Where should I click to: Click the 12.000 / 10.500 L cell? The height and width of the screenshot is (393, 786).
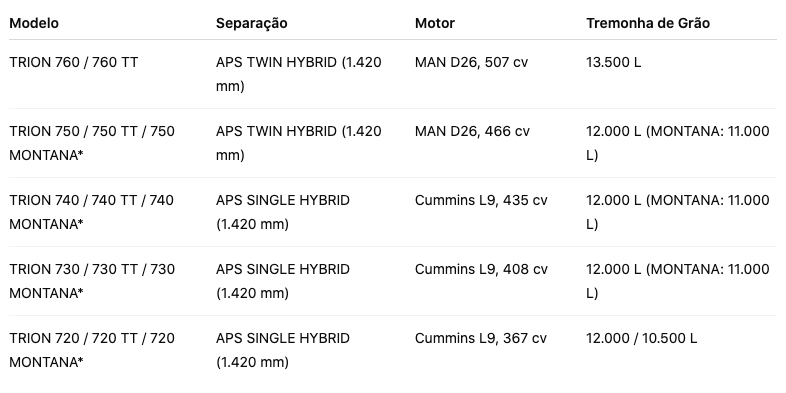point(642,338)
